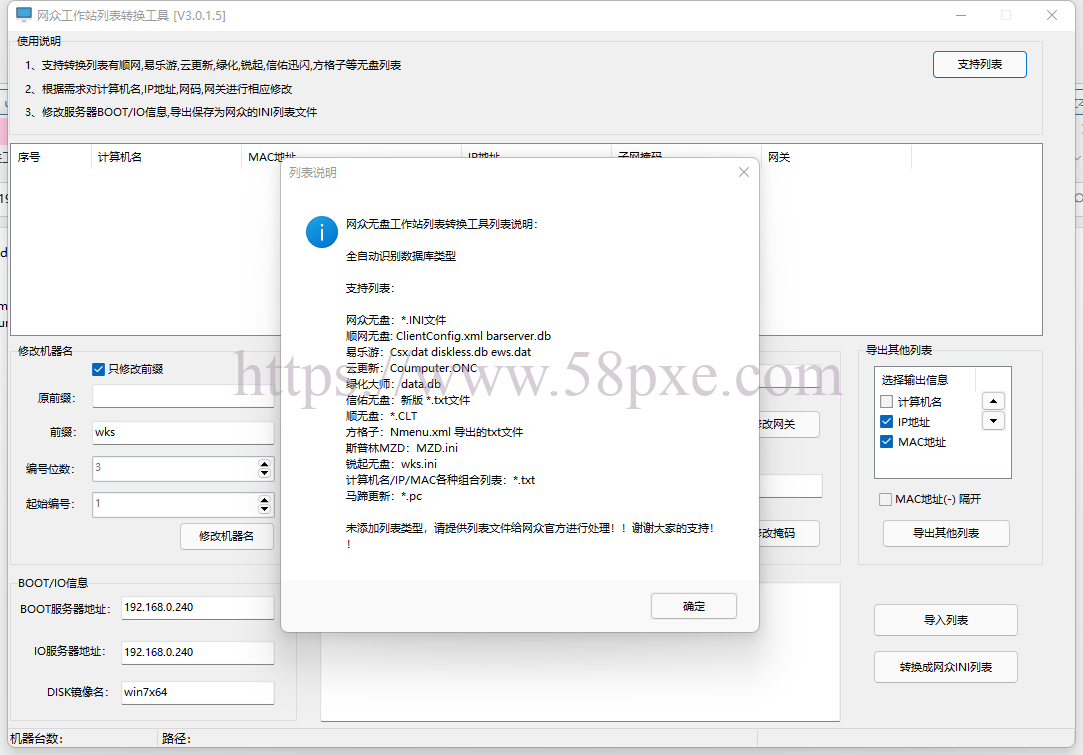Click the 导入列表 button

946,620
